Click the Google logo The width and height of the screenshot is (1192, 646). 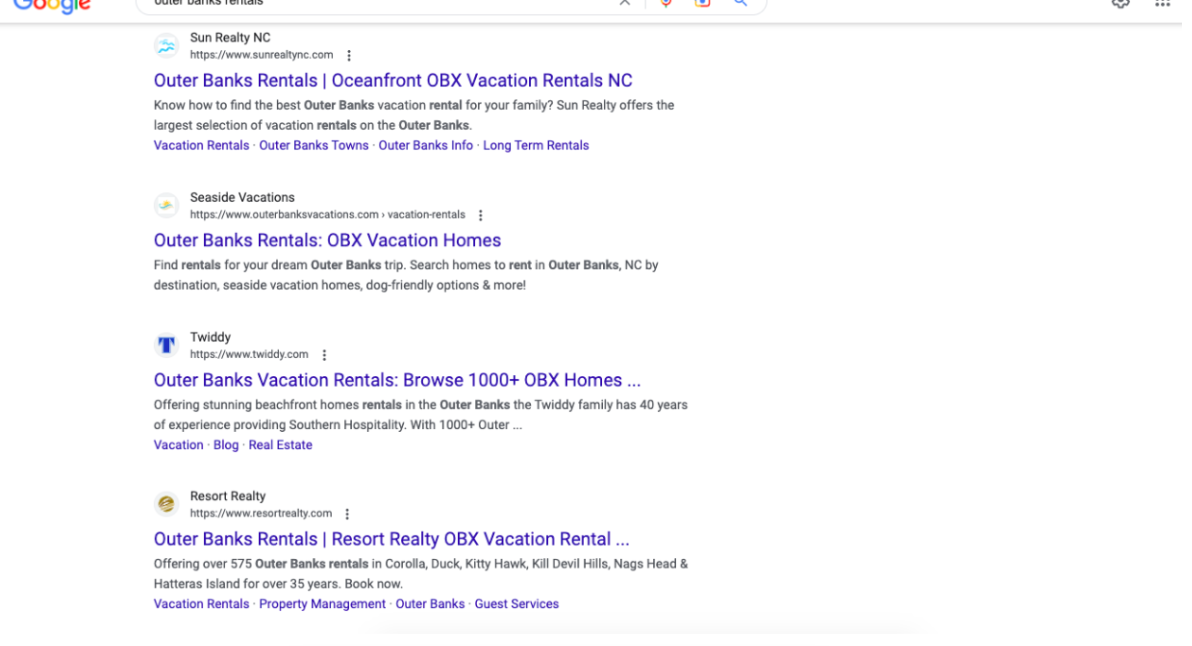point(52,5)
